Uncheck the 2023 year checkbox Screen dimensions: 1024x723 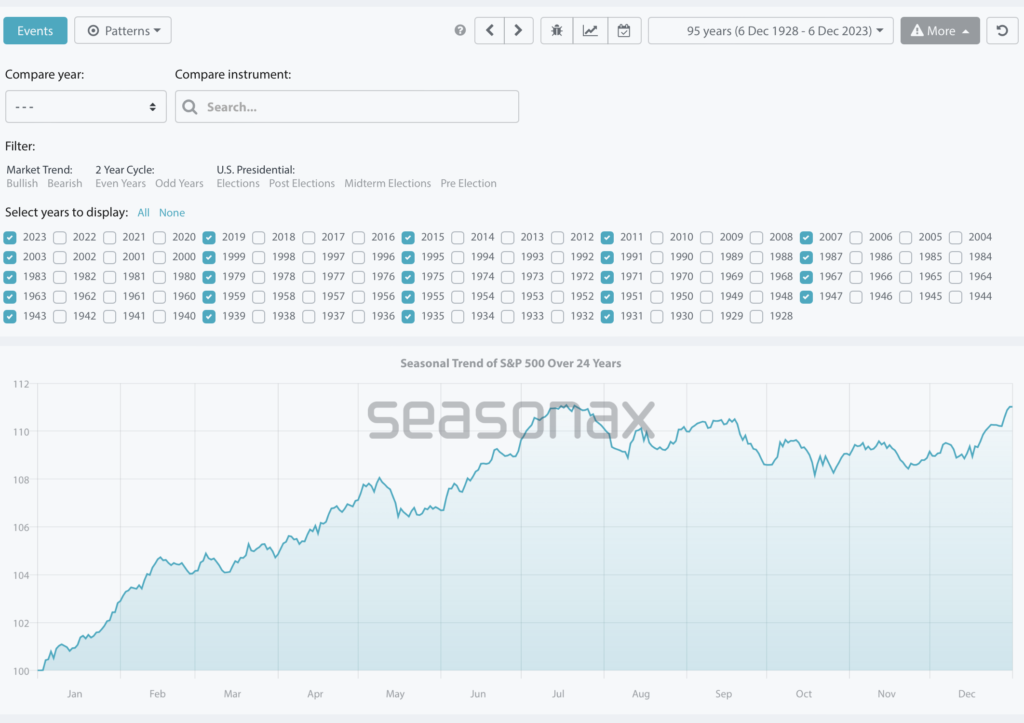[10, 238]
